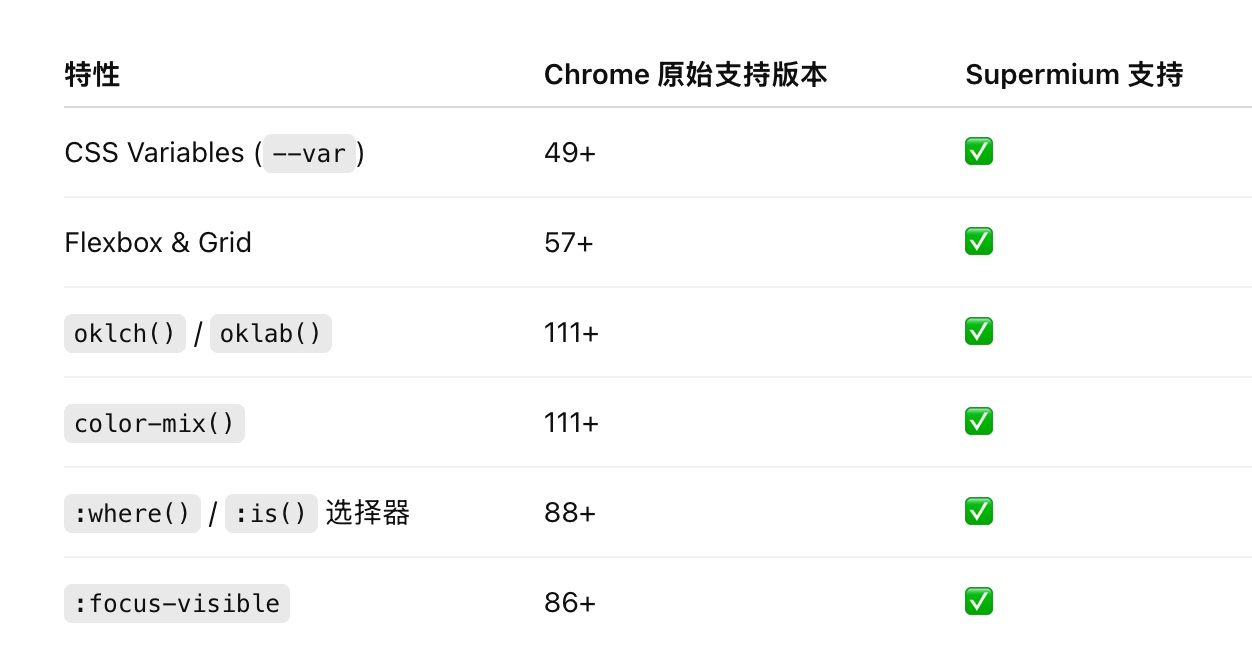Click the checkmark in the :focus-visible row
Screen dimensions: 1252x666
(x=979, y=602)
